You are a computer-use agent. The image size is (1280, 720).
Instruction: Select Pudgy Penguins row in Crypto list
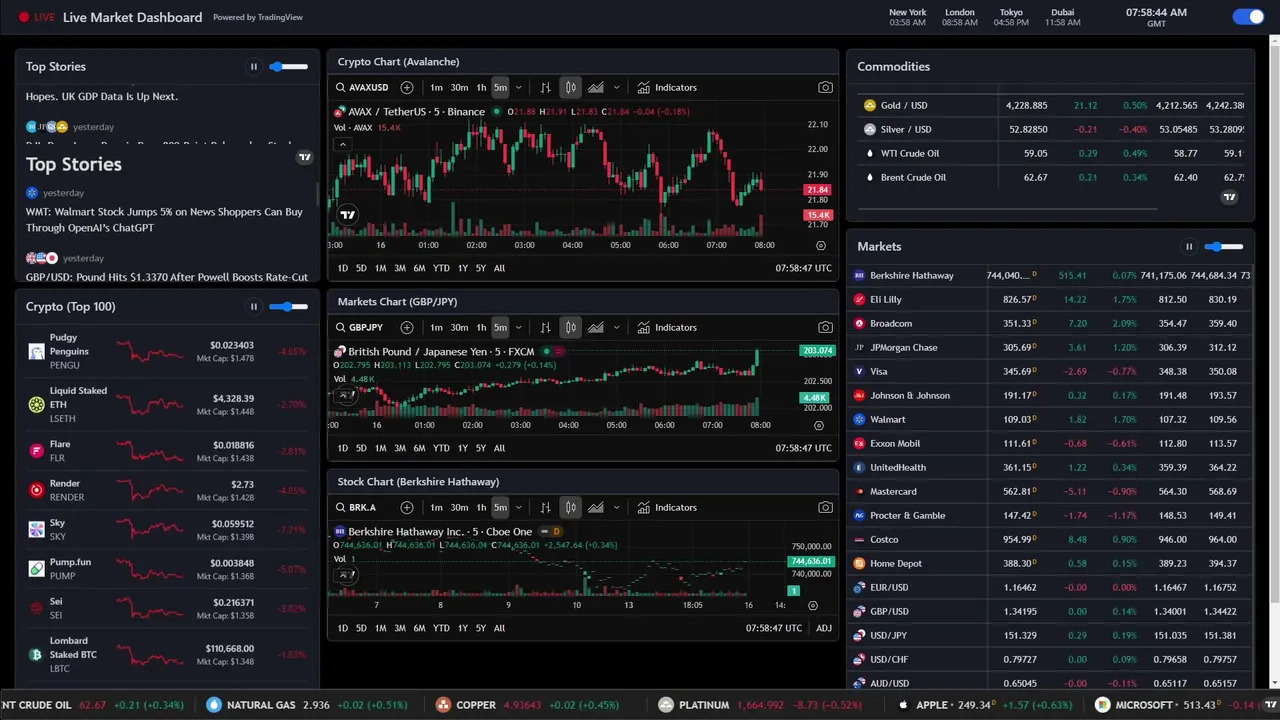click(167, 352)
